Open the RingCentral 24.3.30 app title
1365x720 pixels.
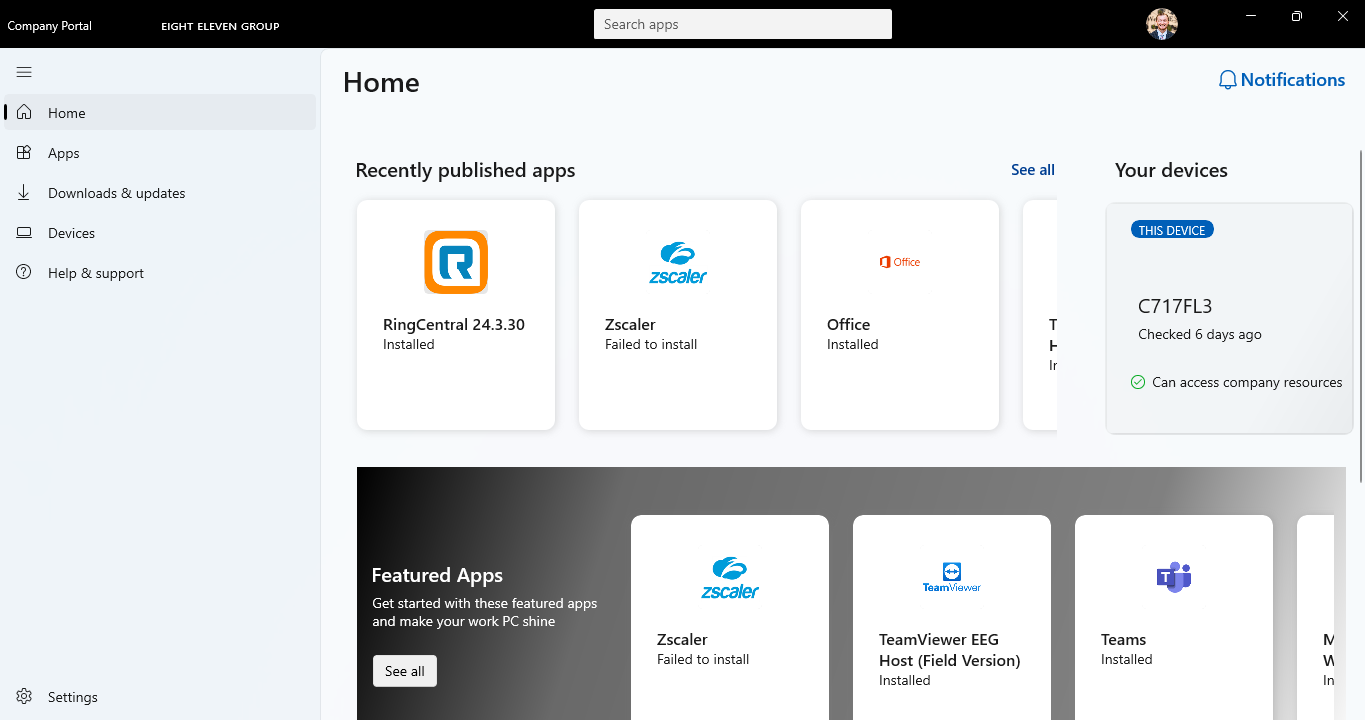click(454, 324)
